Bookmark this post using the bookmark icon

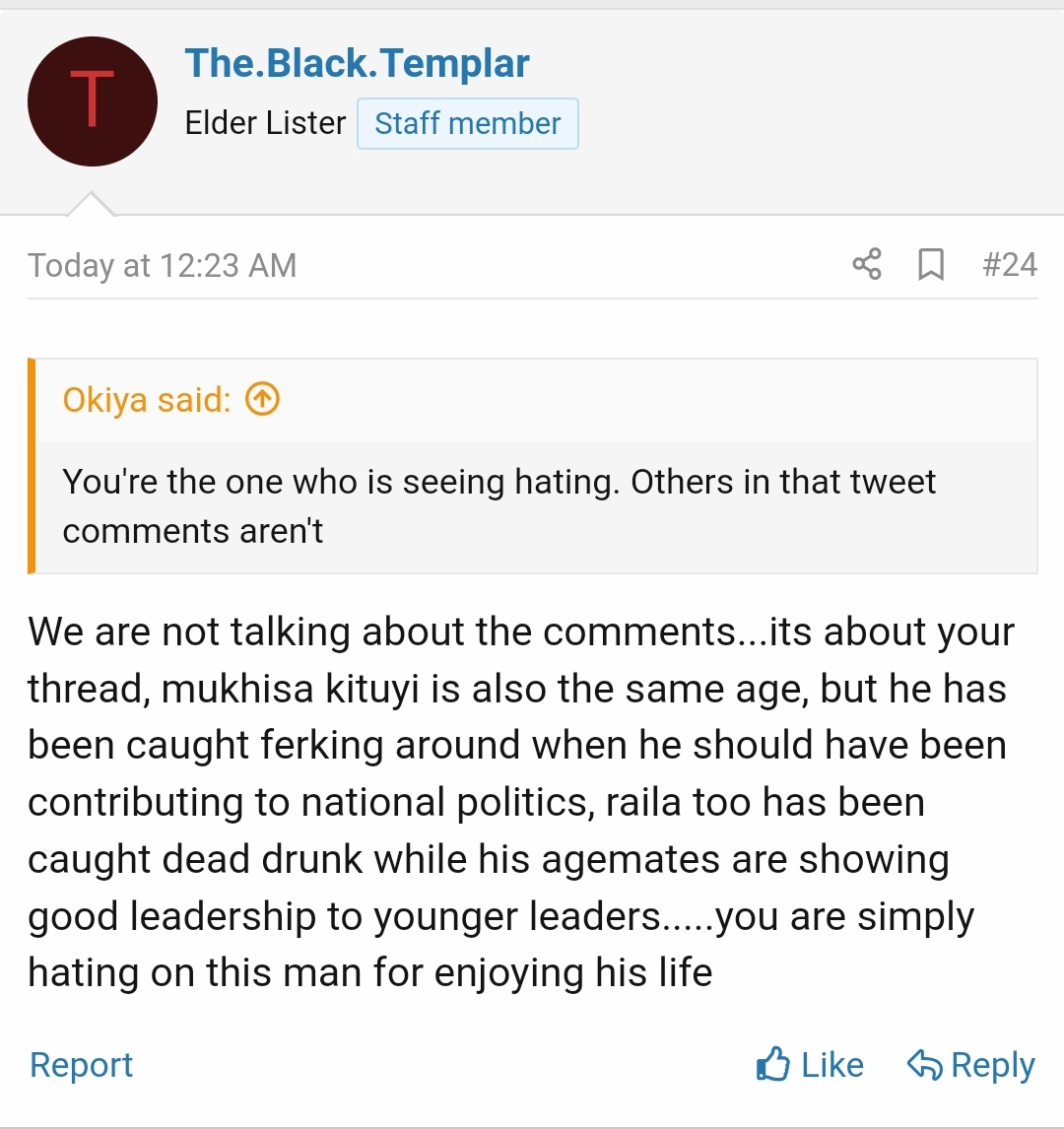pyautogui.click(x=931, y=264)
